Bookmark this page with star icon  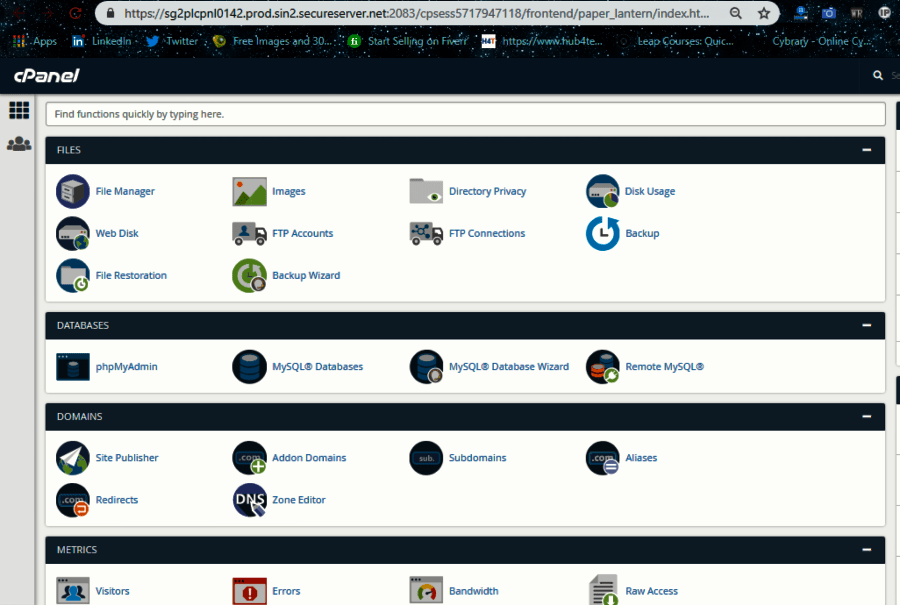pyautogui.click(x=763, y=13)
